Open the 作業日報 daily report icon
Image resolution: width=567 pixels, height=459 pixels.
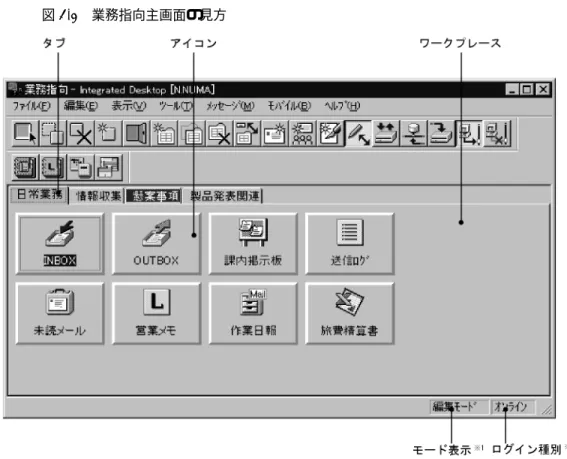click(253, 313)
